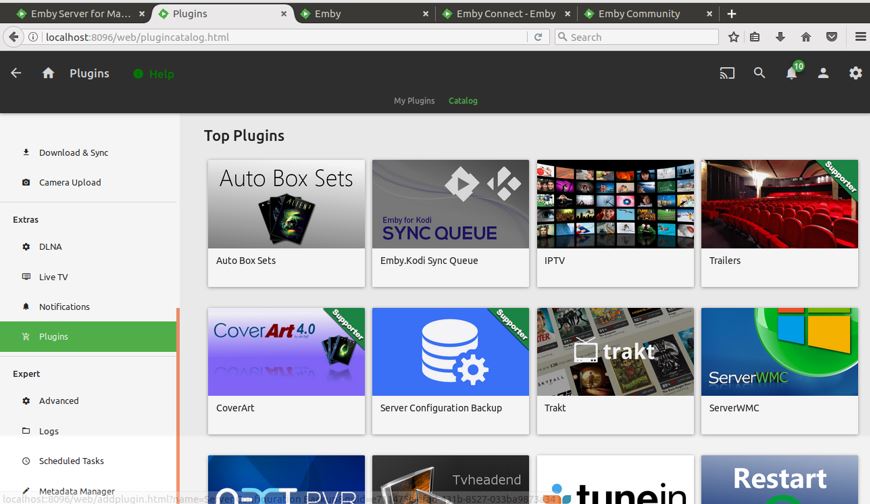870x504 pixels.
Task: Click the browser Search field
Action: 636,37
